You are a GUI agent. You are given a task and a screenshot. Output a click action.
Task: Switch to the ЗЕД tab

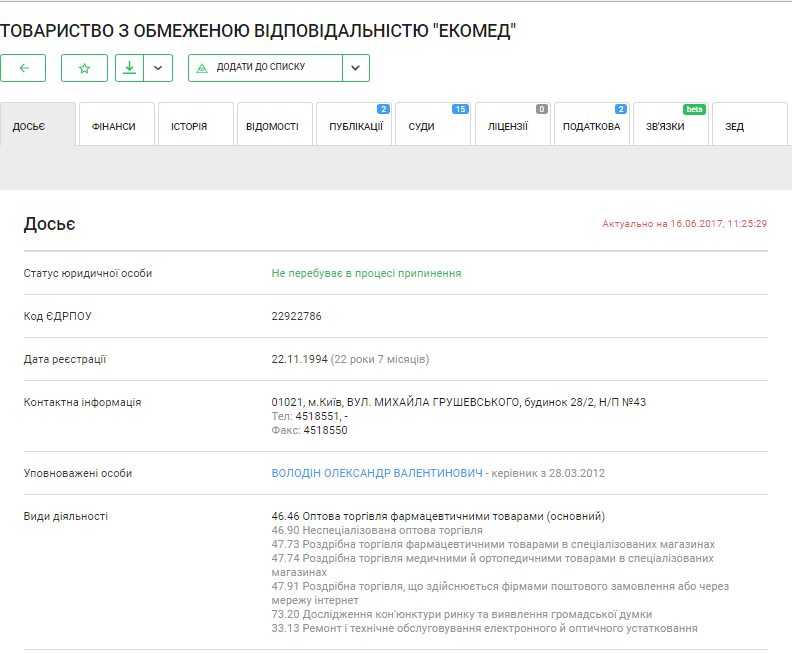pyautogui.click(x=748, y=126)
